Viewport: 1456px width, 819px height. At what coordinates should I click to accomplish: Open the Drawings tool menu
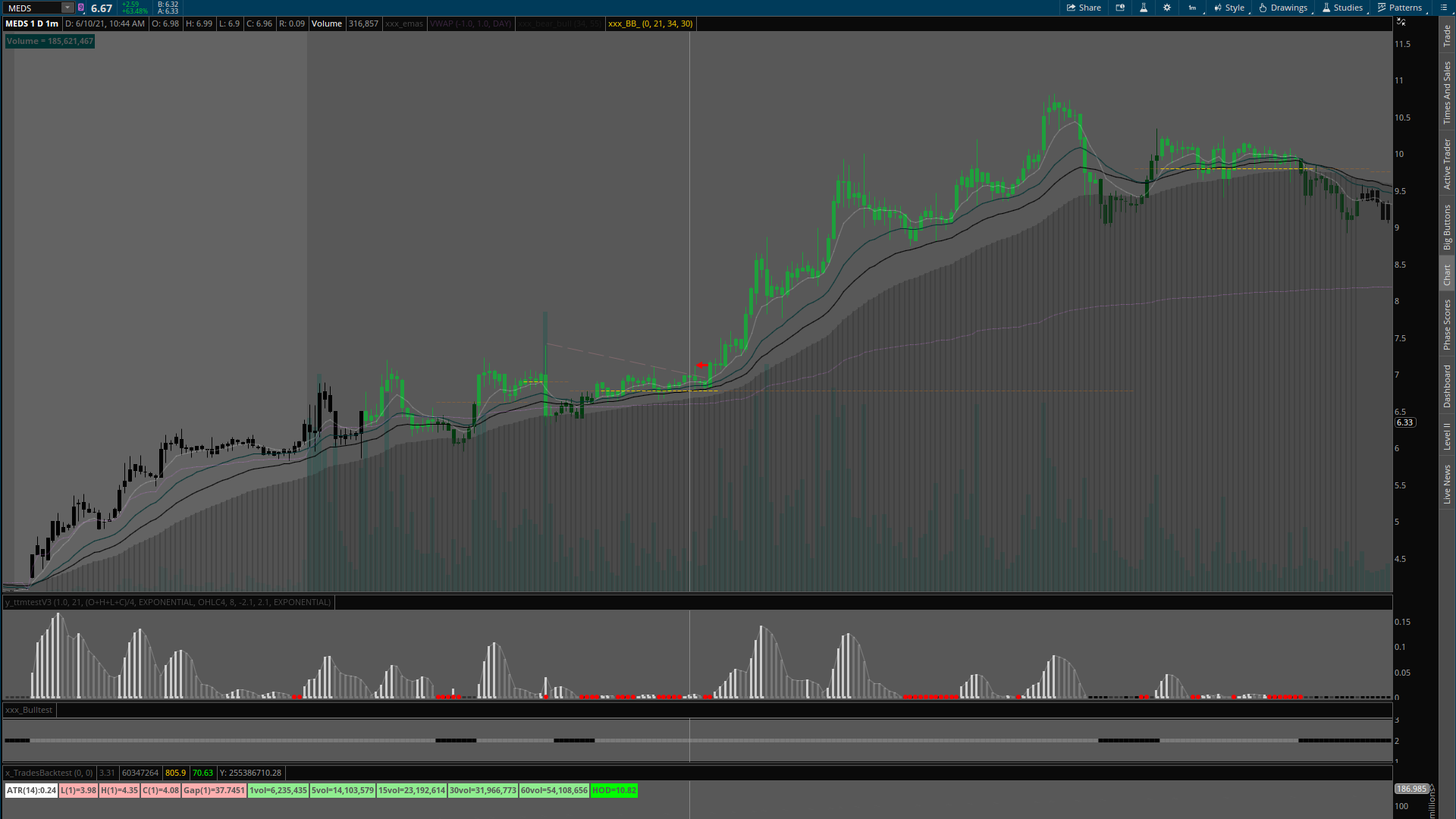[x=1283, y=8]
